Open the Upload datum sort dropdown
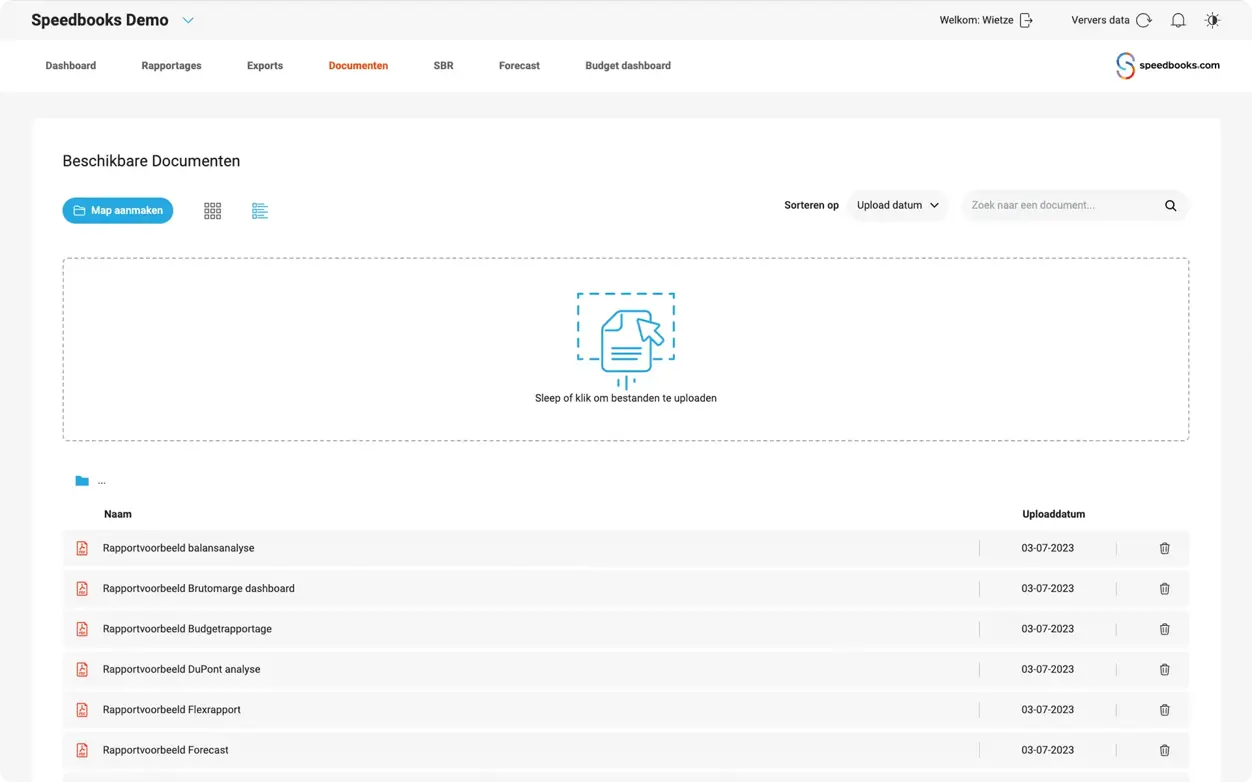 tap(897, 205)
